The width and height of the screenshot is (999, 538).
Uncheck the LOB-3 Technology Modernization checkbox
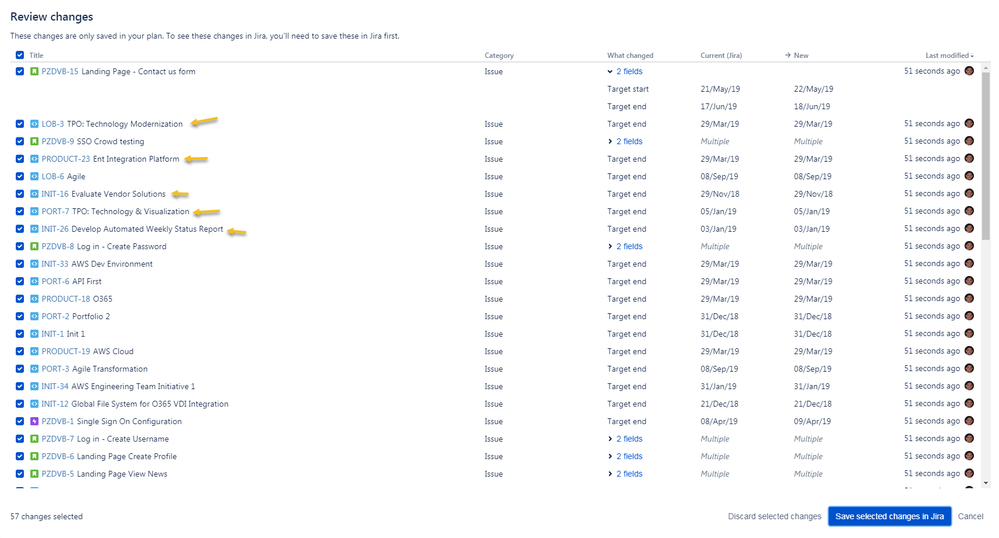(x=20, y=124)
